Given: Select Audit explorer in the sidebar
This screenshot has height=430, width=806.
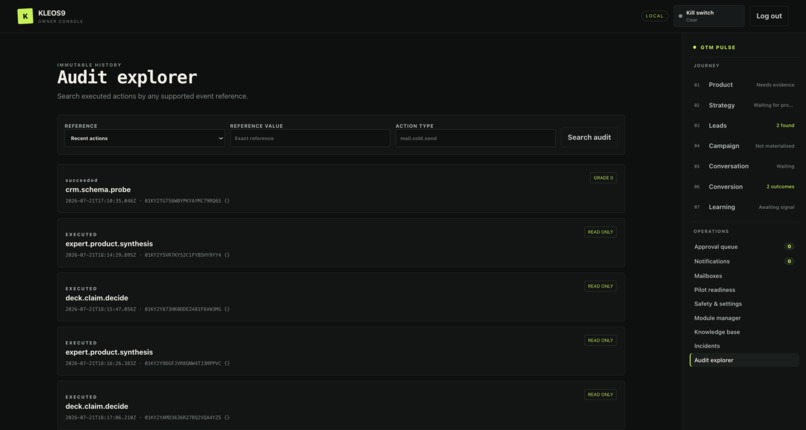Looking at the screenshot, I should coord(744,360).
